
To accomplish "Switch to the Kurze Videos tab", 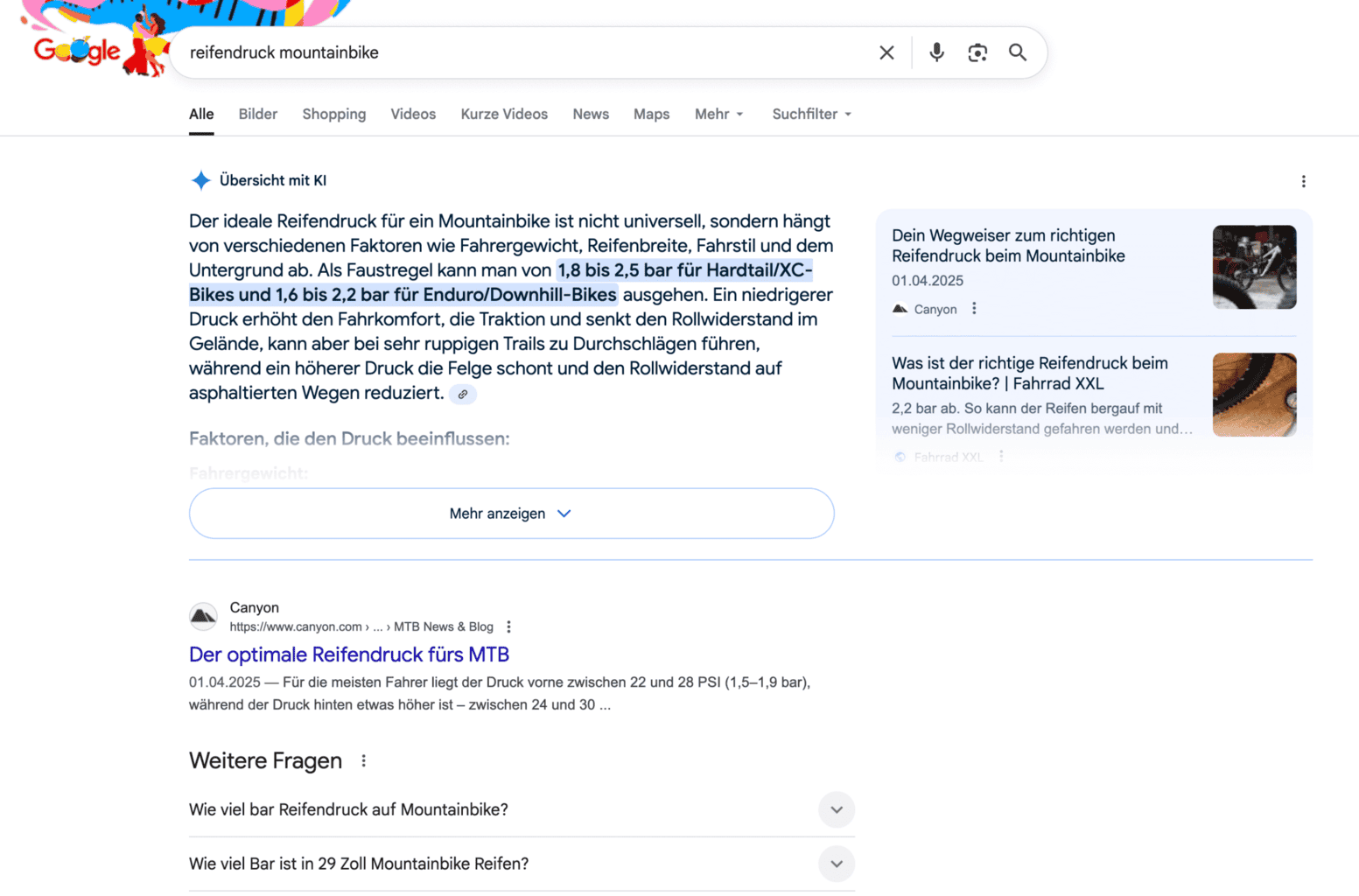I will click(x=504, y=115).
